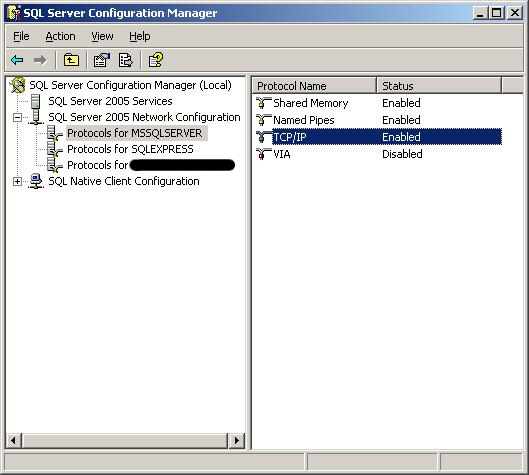
Task: Click the icon beside the redacted Protocols entry
Action: pos(55,165)
